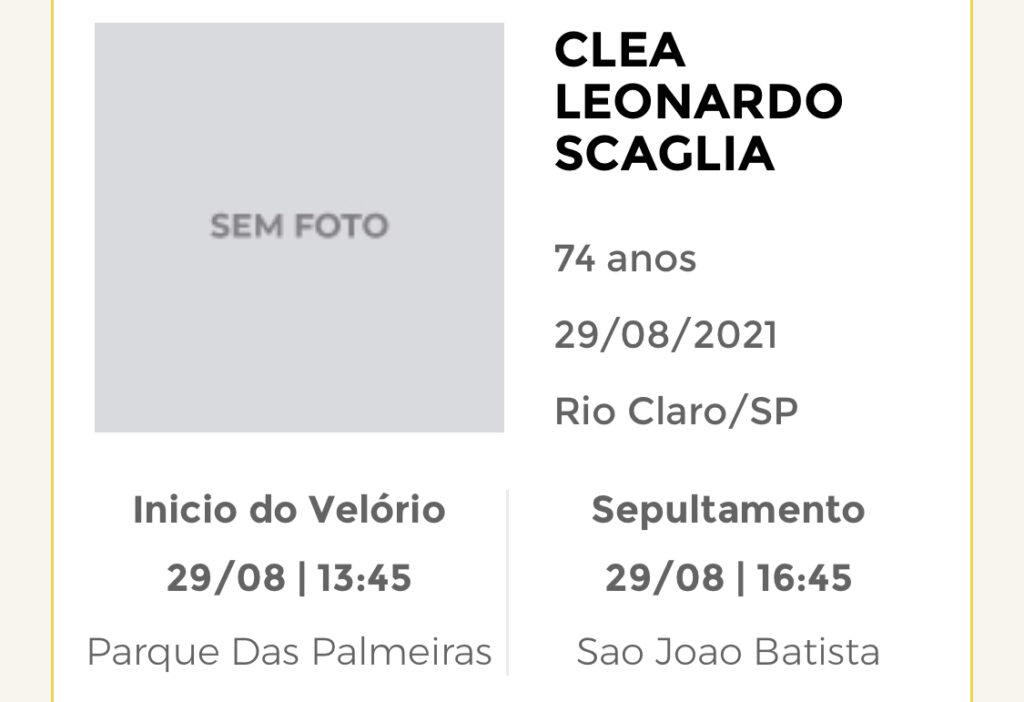The width and height of the screenshot is (1024, 702).
Task: Click the wake time 29/08 | 13:45
Action: click(289, 578)
